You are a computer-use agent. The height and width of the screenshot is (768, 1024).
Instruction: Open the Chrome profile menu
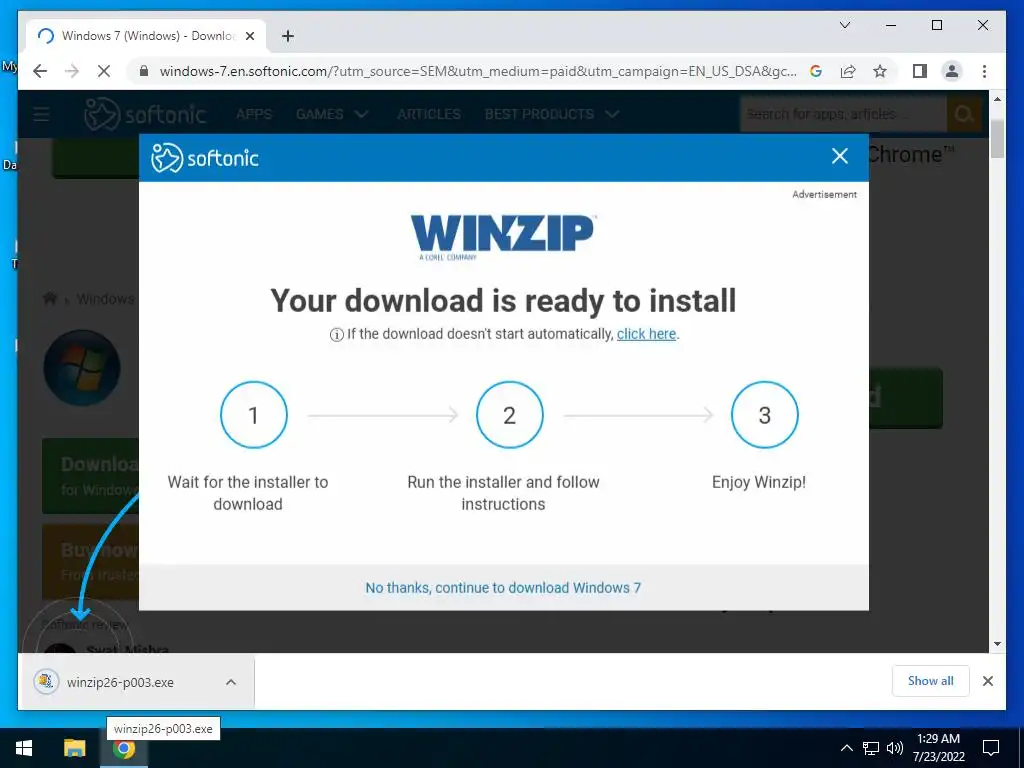click(x=952, y=71)
